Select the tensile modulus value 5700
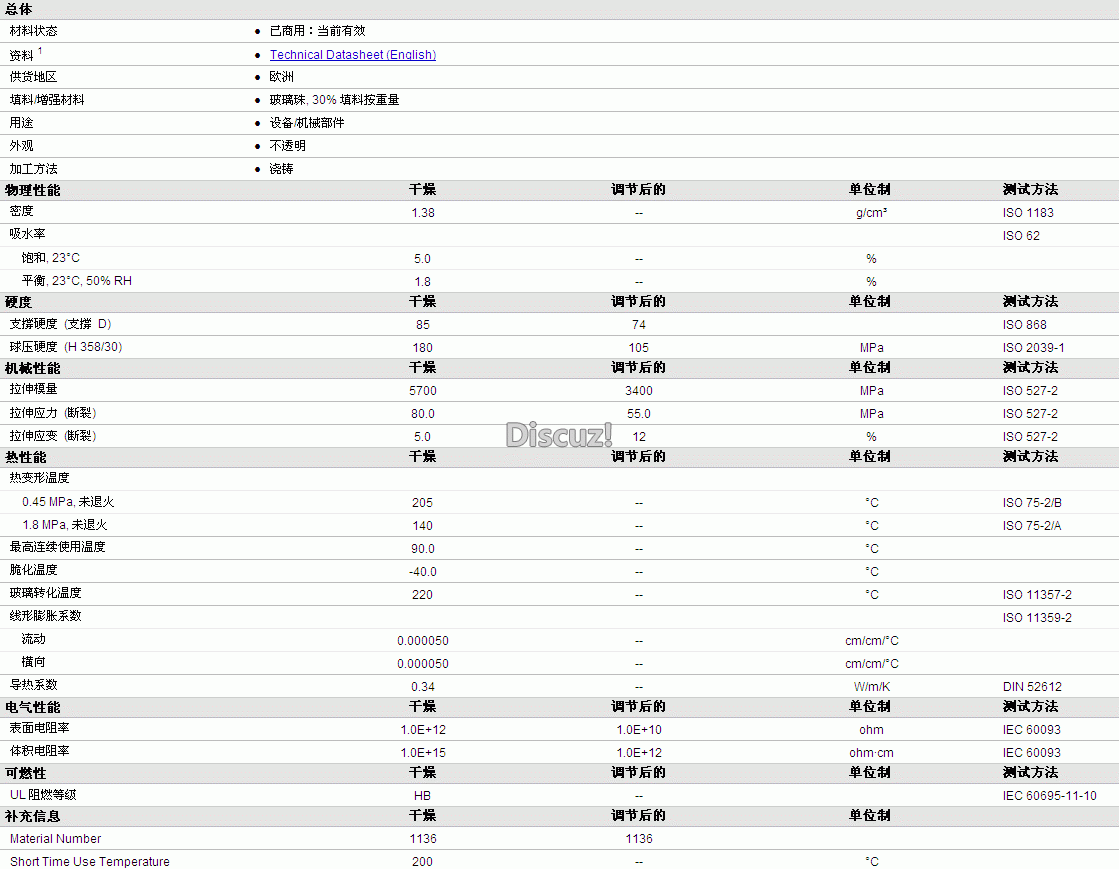Image resolution: width=1119 pixels, height=869 pixels. coord(422,391)
